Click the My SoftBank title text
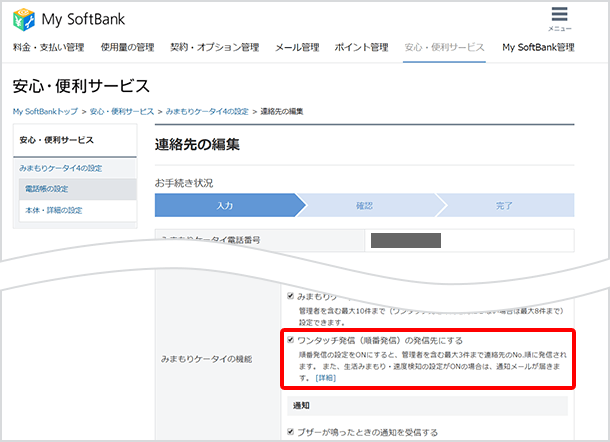This screenshot has height=442, width=610. click(x=83, y=19)
